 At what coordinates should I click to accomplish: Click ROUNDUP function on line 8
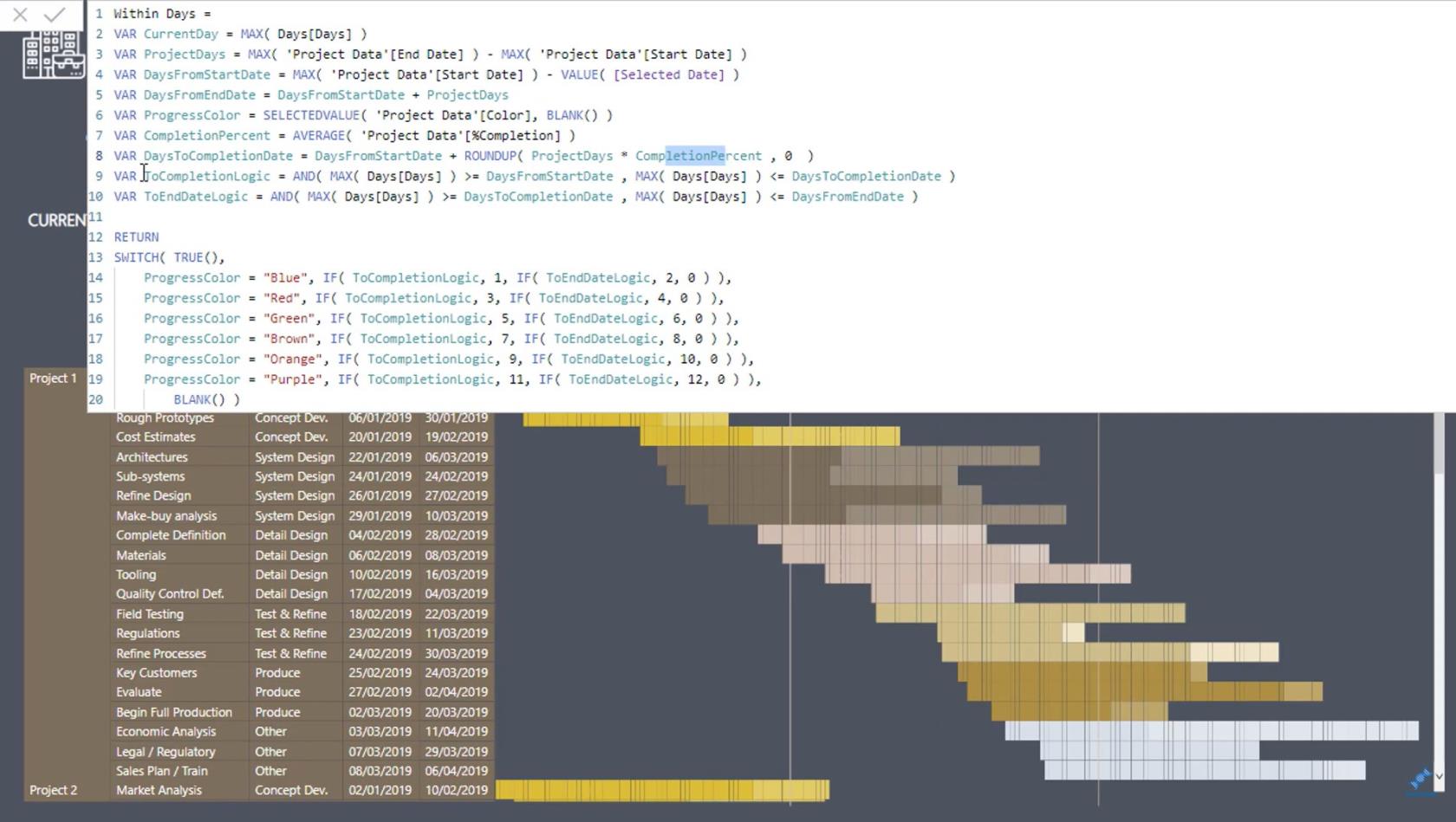(x=490, y=156)
